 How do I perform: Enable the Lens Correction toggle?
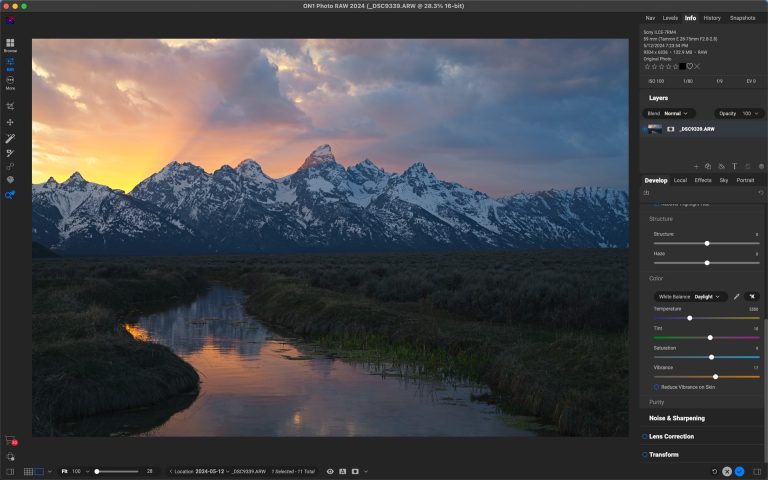pos(645,436)
